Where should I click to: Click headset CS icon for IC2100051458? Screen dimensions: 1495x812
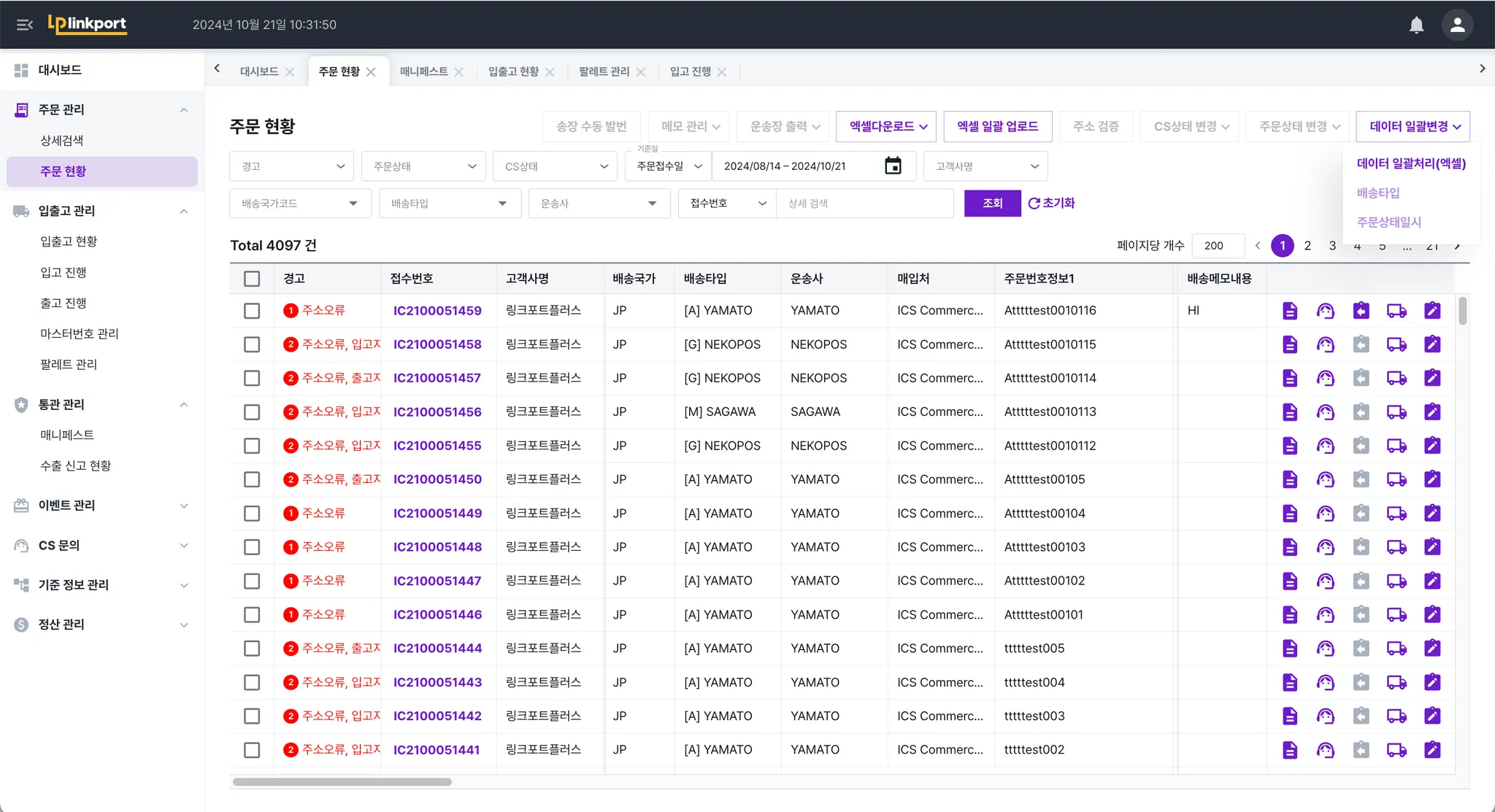1325,344
